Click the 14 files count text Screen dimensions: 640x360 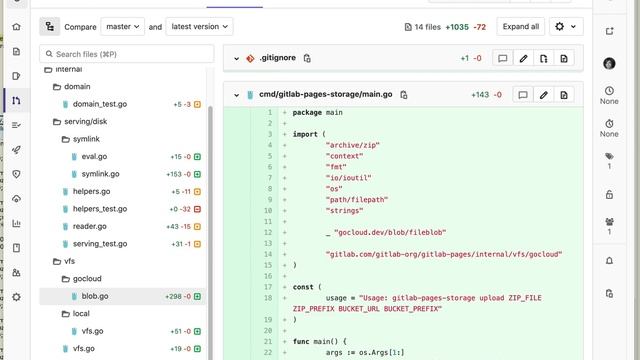tap(427, 27)
